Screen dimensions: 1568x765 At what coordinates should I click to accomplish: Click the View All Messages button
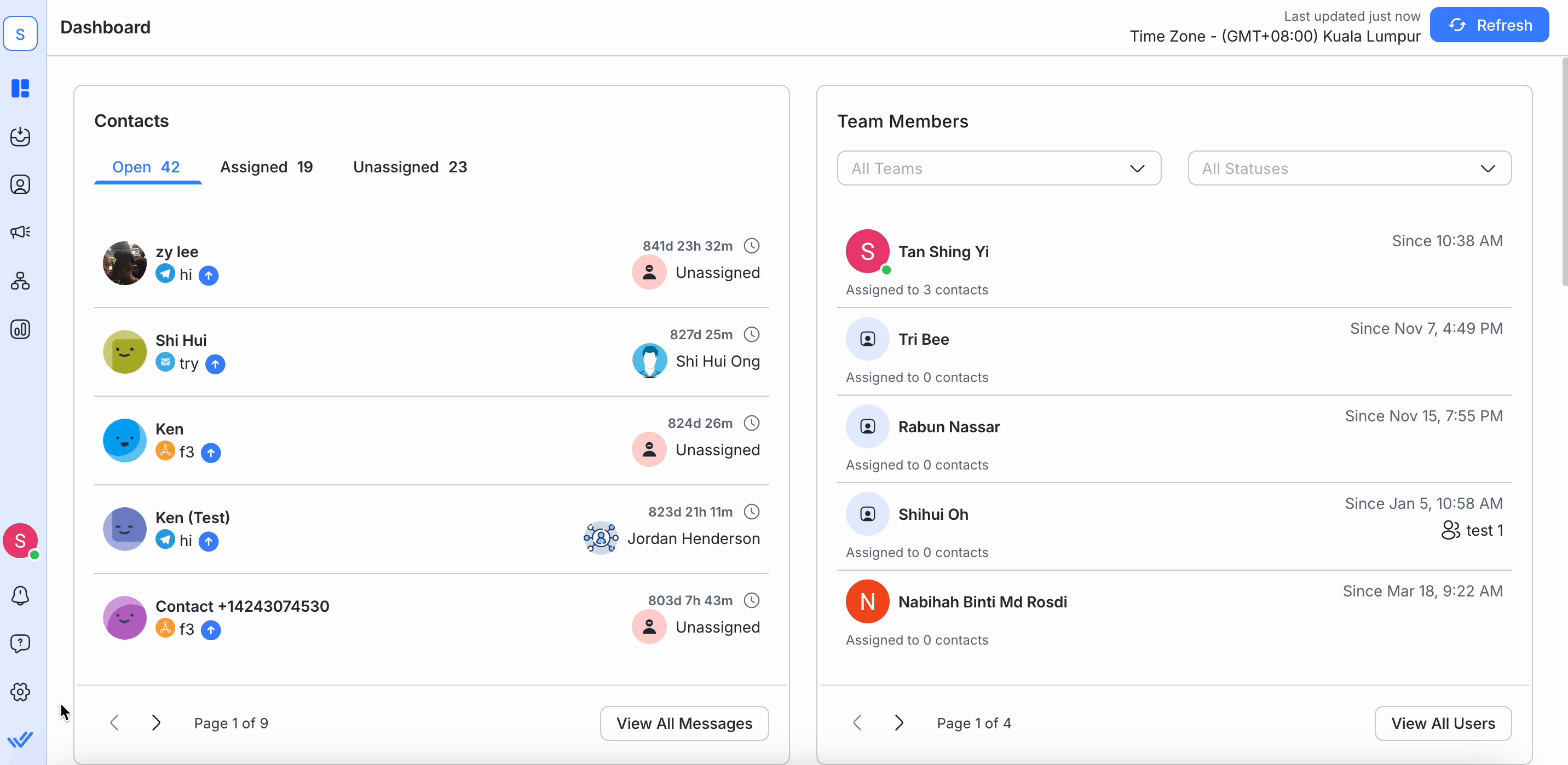(x=684, y=723)
